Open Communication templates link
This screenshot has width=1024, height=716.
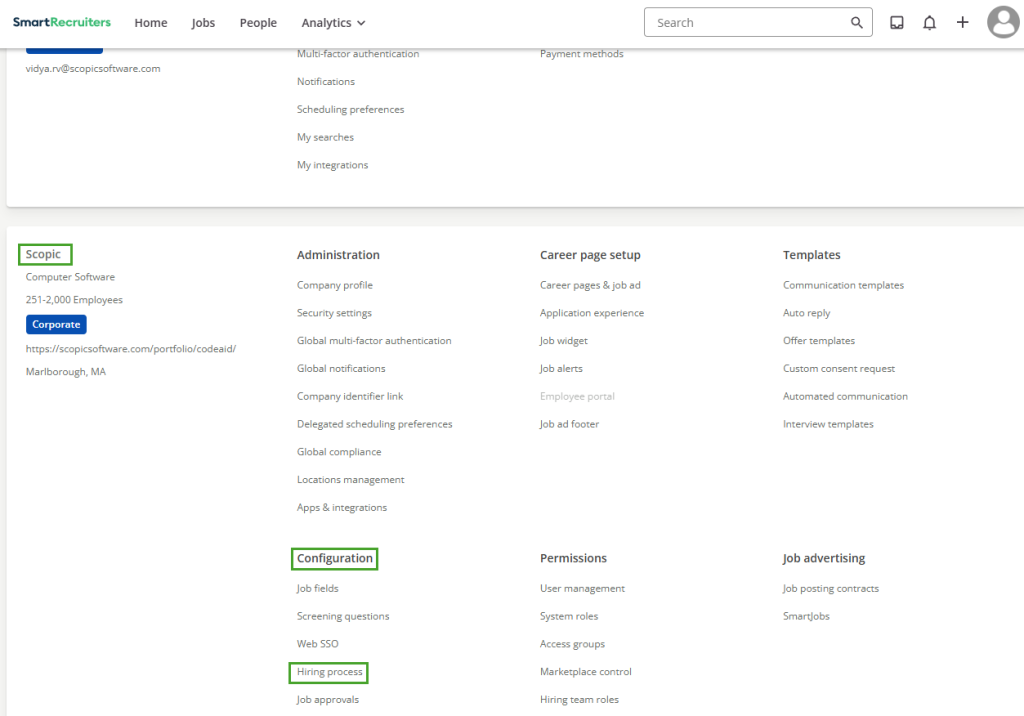click(843, 285)
